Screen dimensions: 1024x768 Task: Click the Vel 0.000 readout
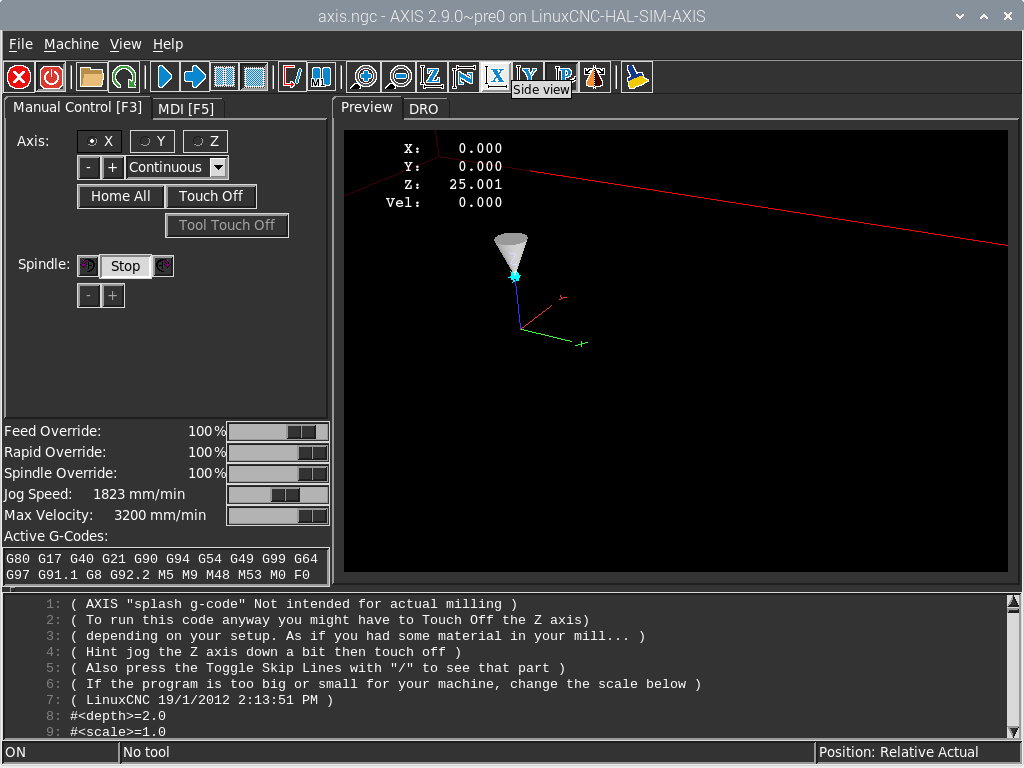[444, 202]
